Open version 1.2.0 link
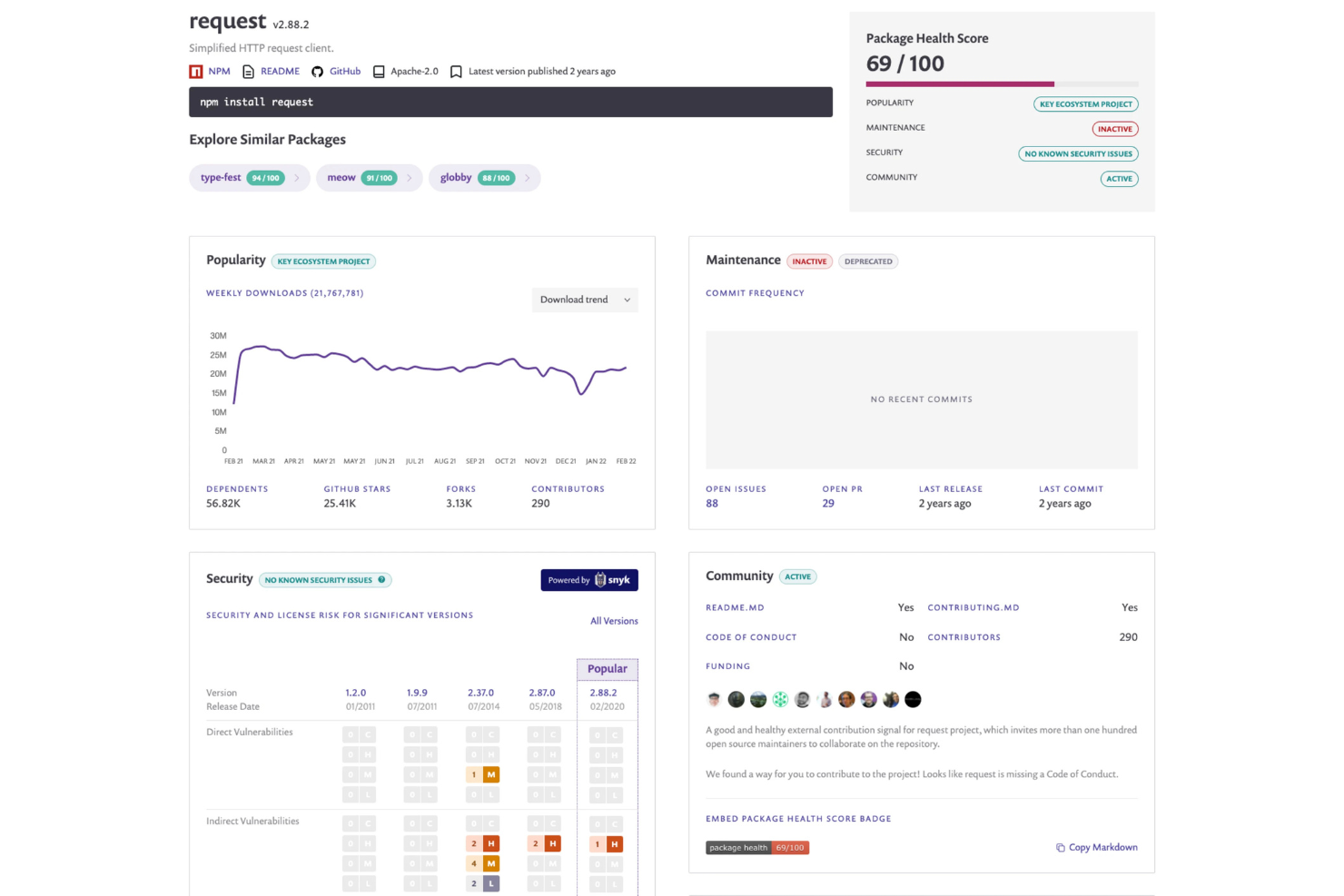 [356, 693]
